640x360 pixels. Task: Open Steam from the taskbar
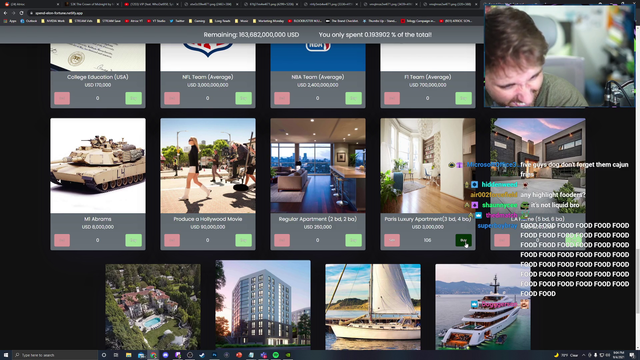click(202, 355)
